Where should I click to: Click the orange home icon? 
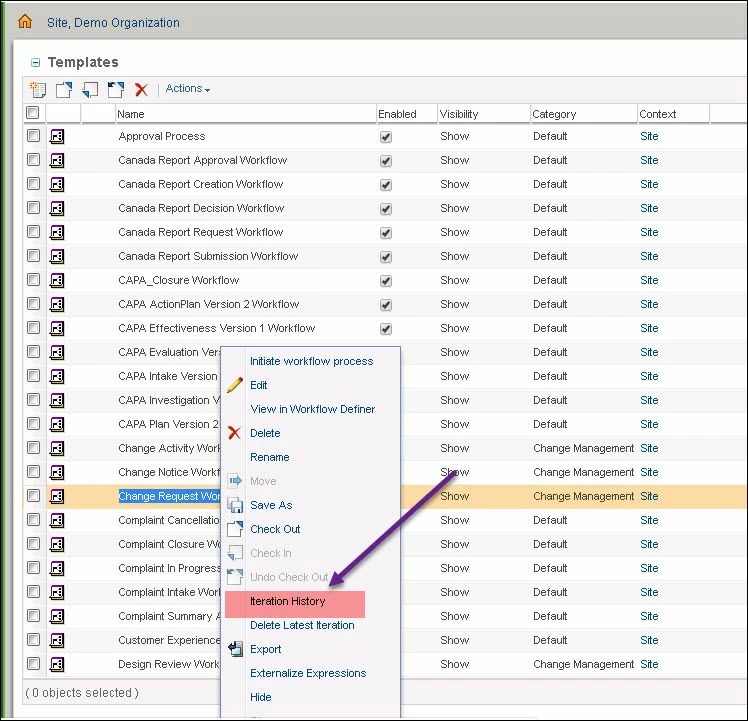25,21
